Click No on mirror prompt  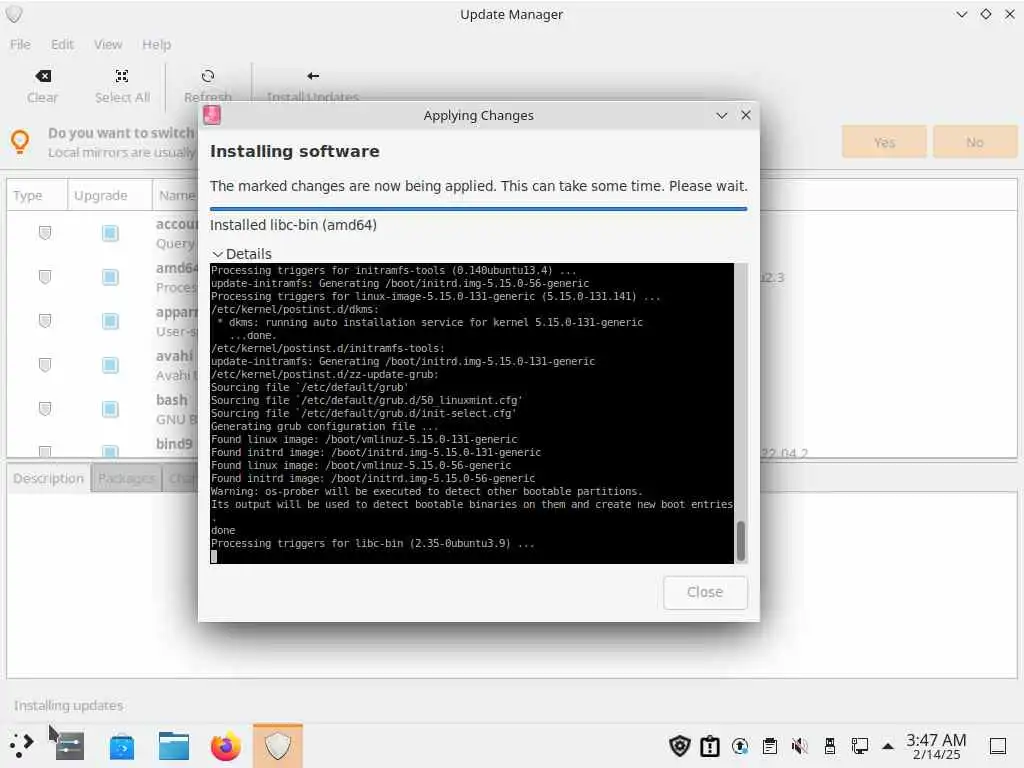coord(975,142)
